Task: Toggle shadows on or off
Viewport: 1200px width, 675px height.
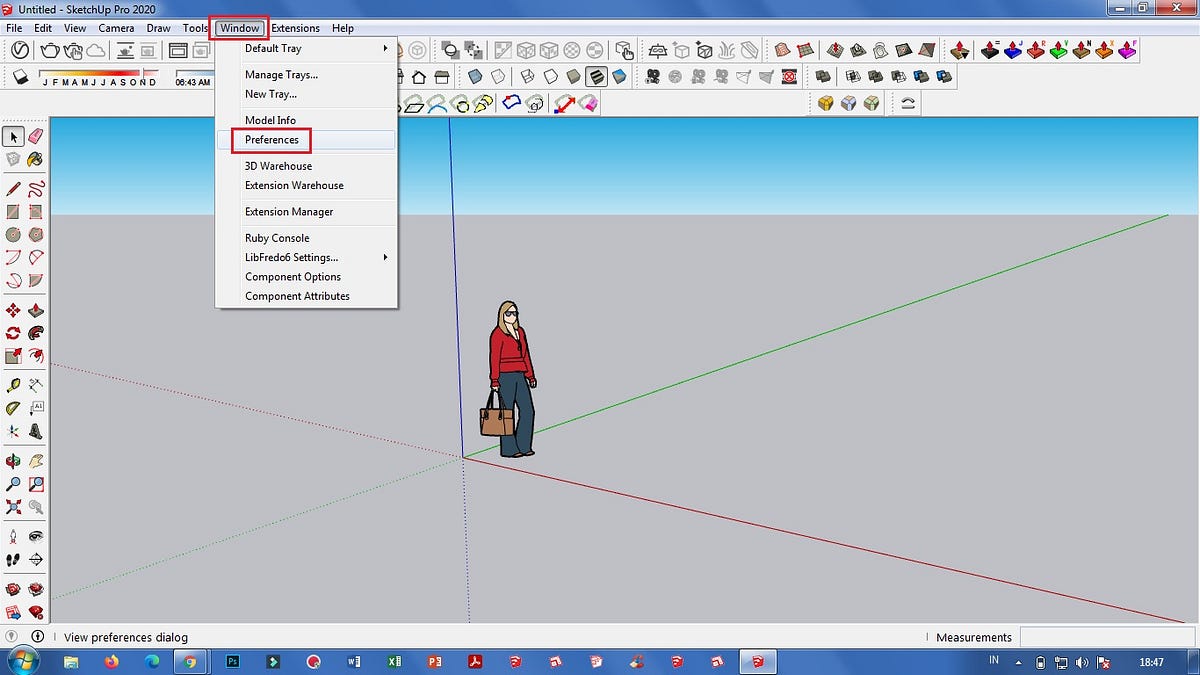Action: (20, 77)
